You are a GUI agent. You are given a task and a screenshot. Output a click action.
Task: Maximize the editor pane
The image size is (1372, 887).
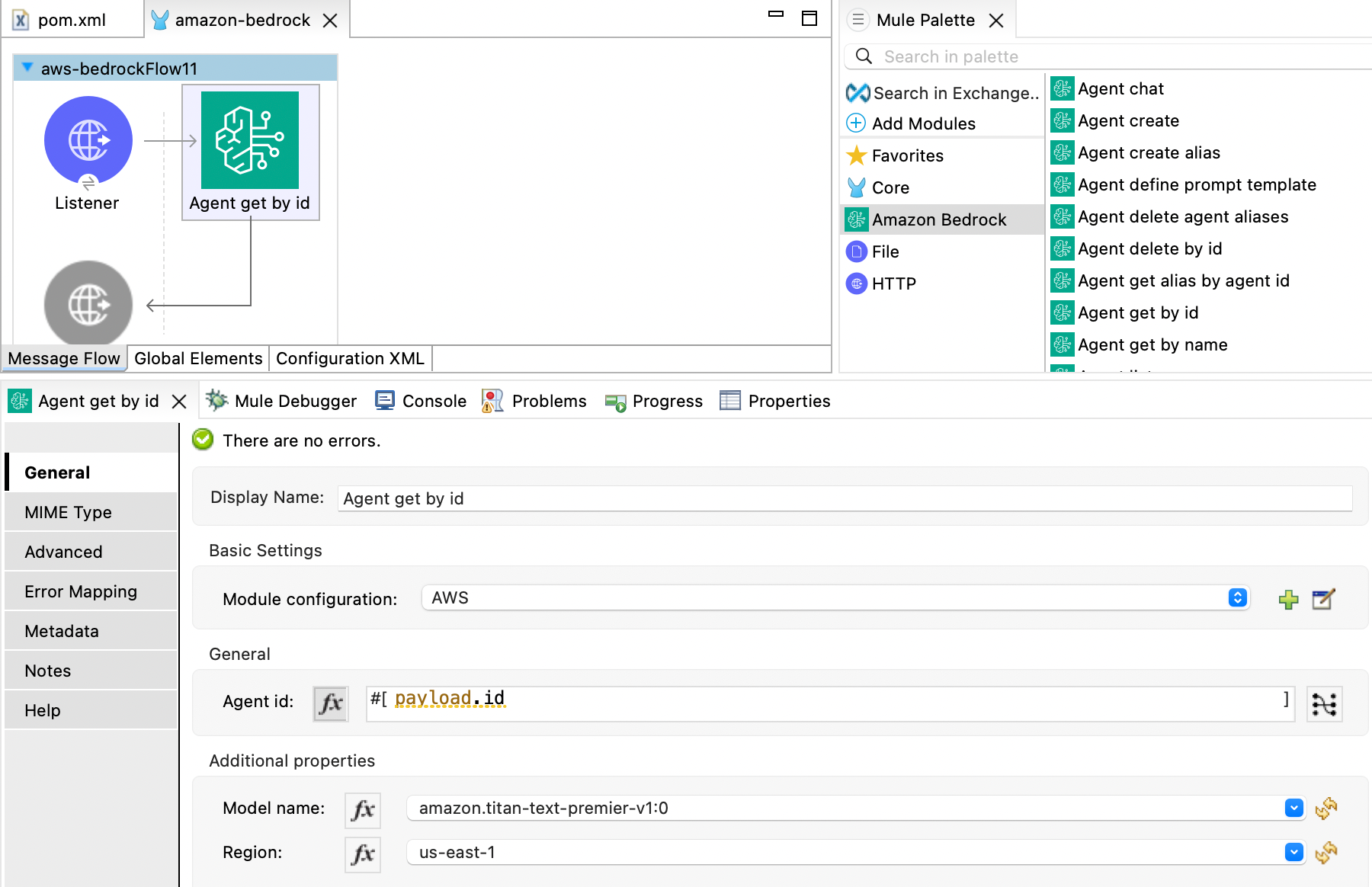pos(809,18)
